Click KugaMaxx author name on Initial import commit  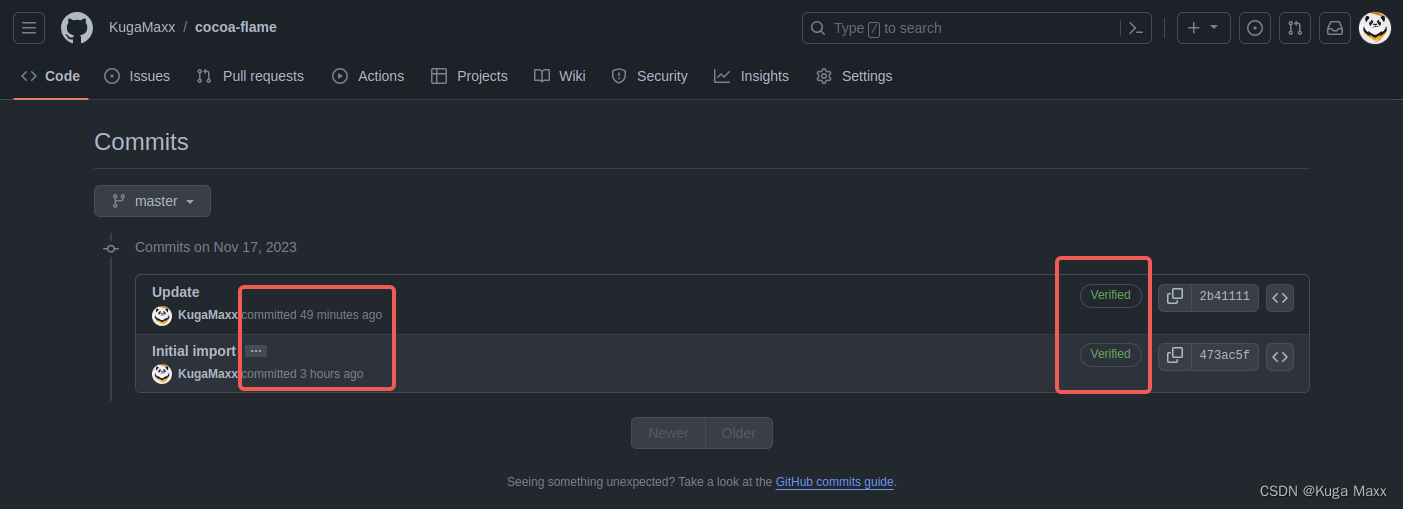(208, 374)
